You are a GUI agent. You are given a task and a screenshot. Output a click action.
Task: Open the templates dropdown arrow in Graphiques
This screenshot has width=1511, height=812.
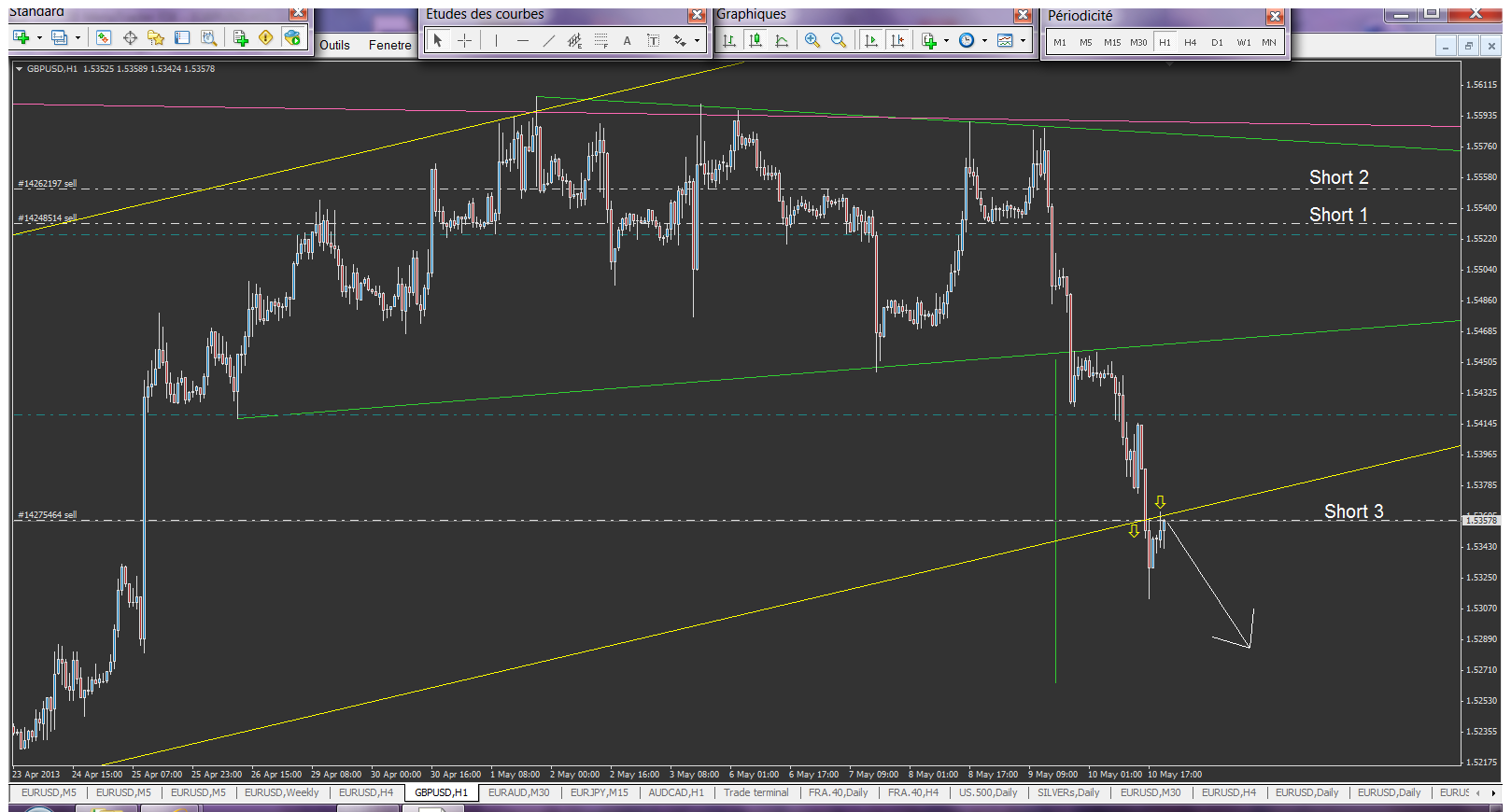coord(1023,40)
